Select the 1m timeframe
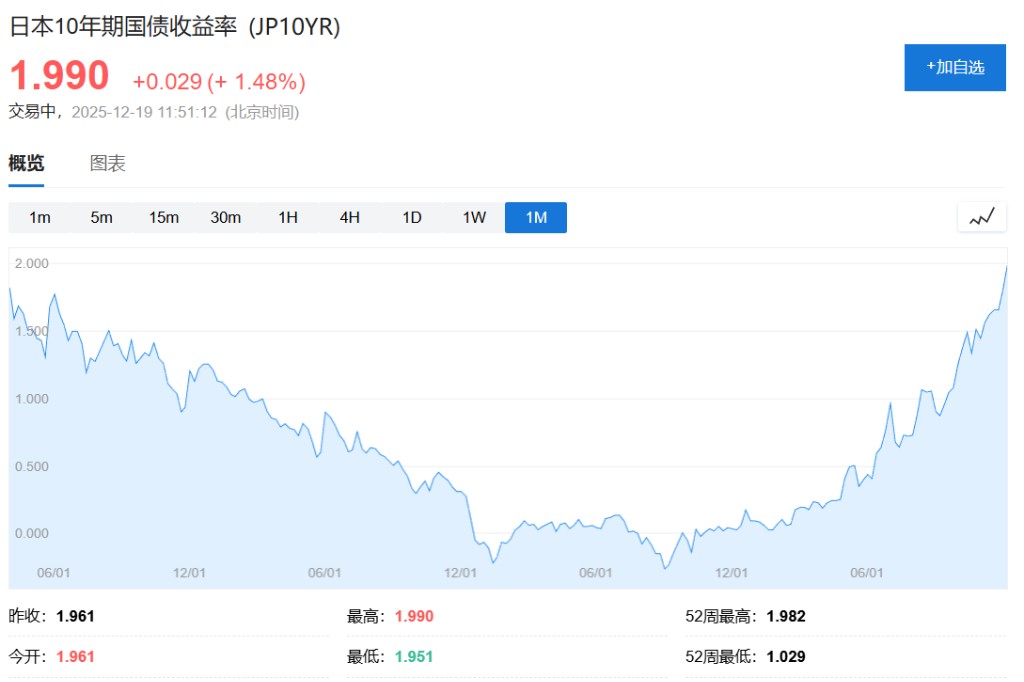This screenshot has height=682, width=1024. 40,218
